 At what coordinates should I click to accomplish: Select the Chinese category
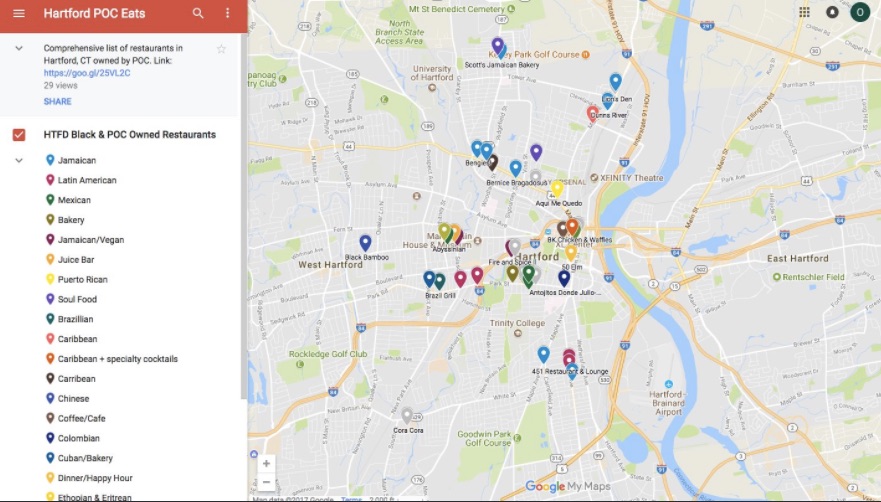(67, 399)
